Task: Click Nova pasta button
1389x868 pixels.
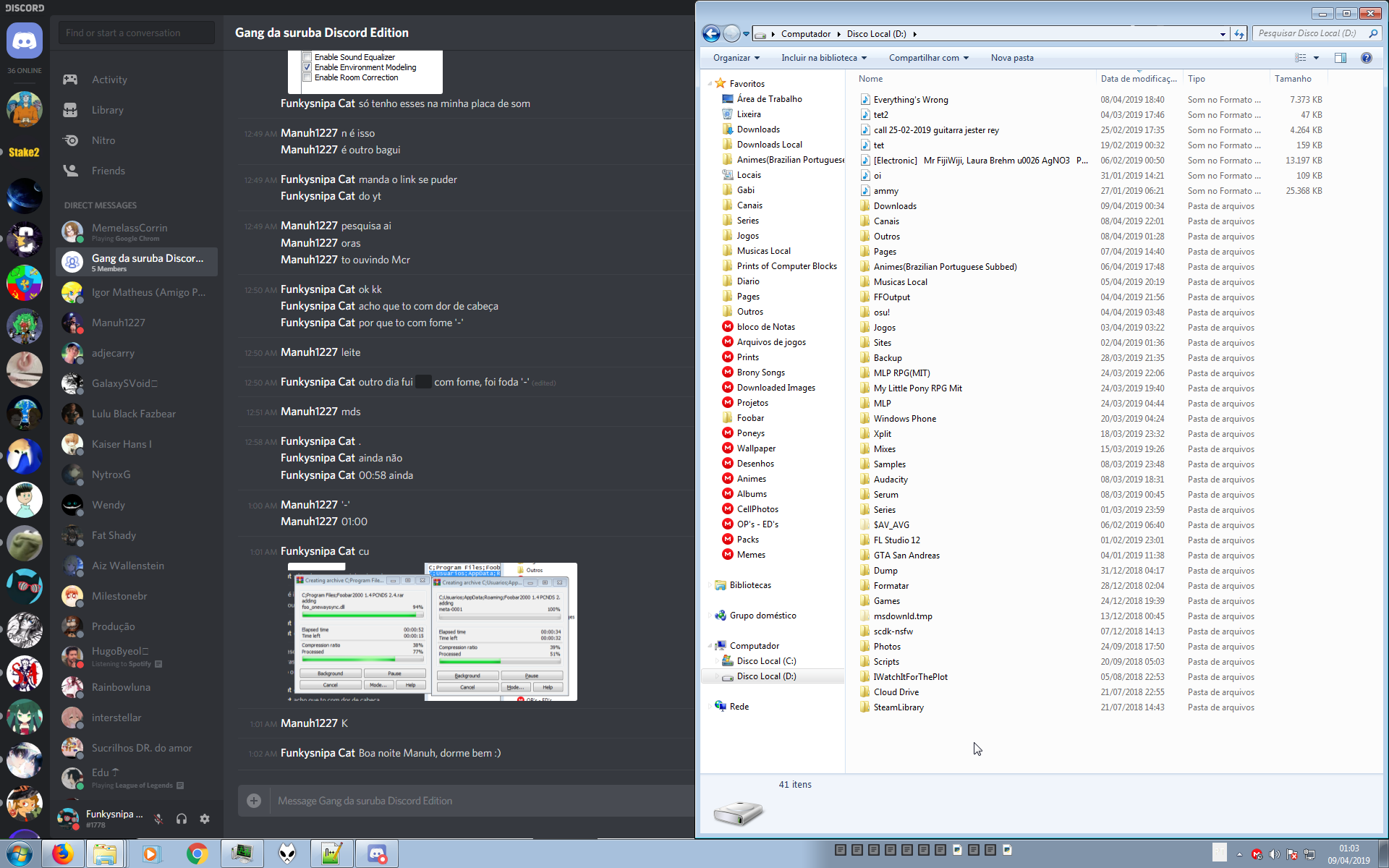Action: tap(1012, 58)
